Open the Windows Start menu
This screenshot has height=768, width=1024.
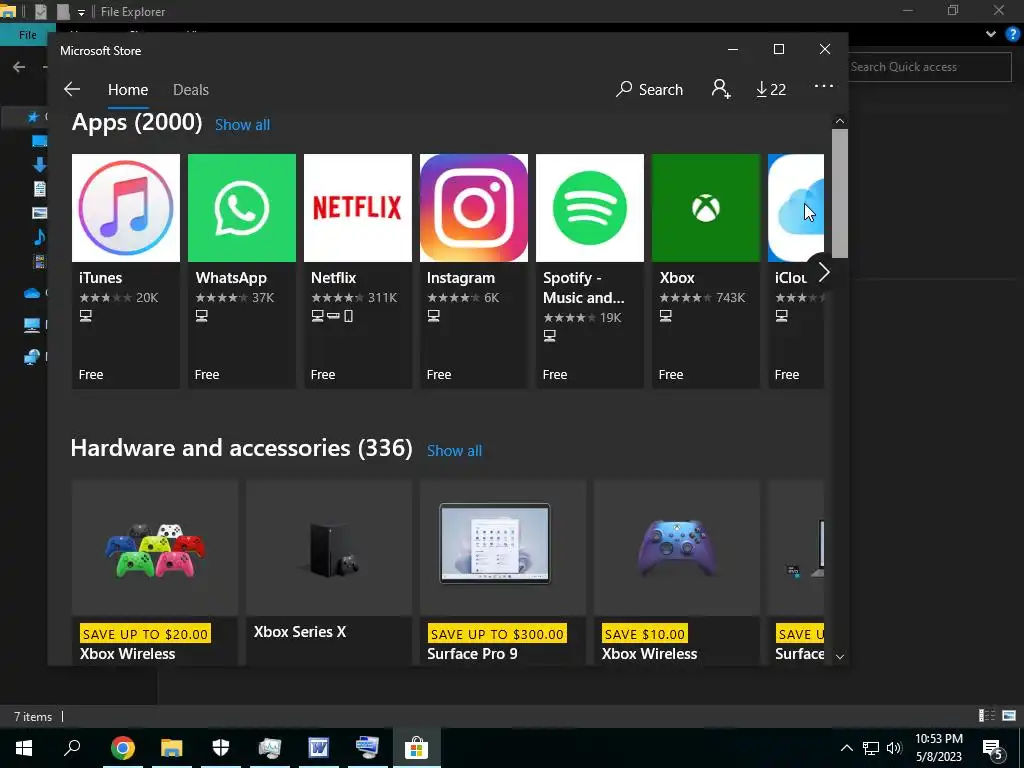[x=24, y=748]
